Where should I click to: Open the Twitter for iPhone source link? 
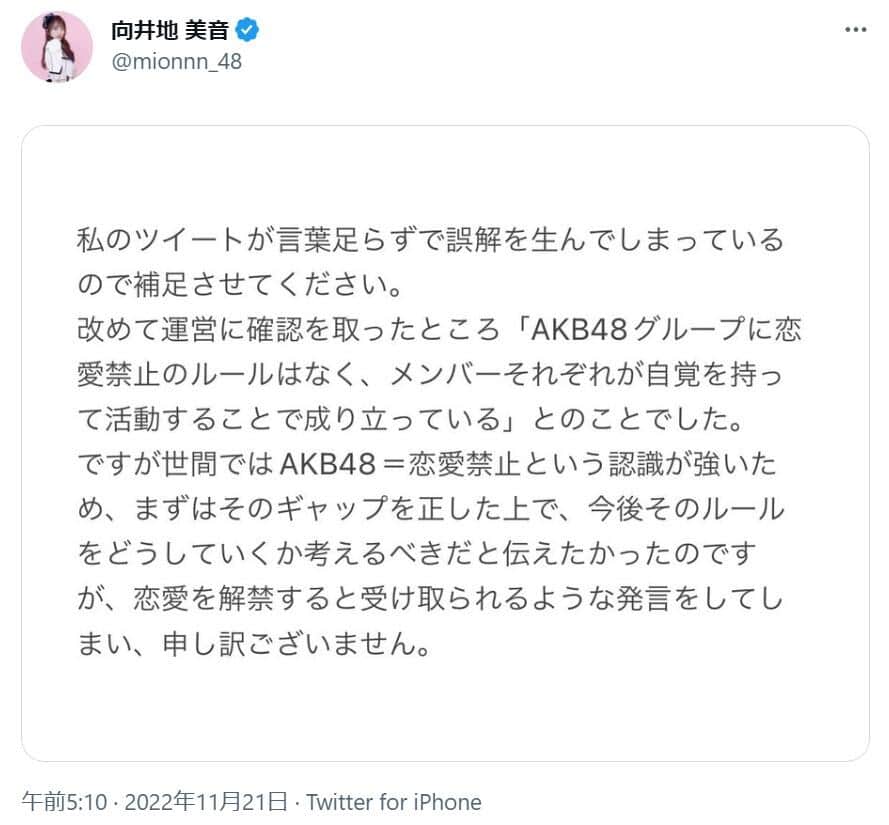pyautogui.click(x=394, y=802)
